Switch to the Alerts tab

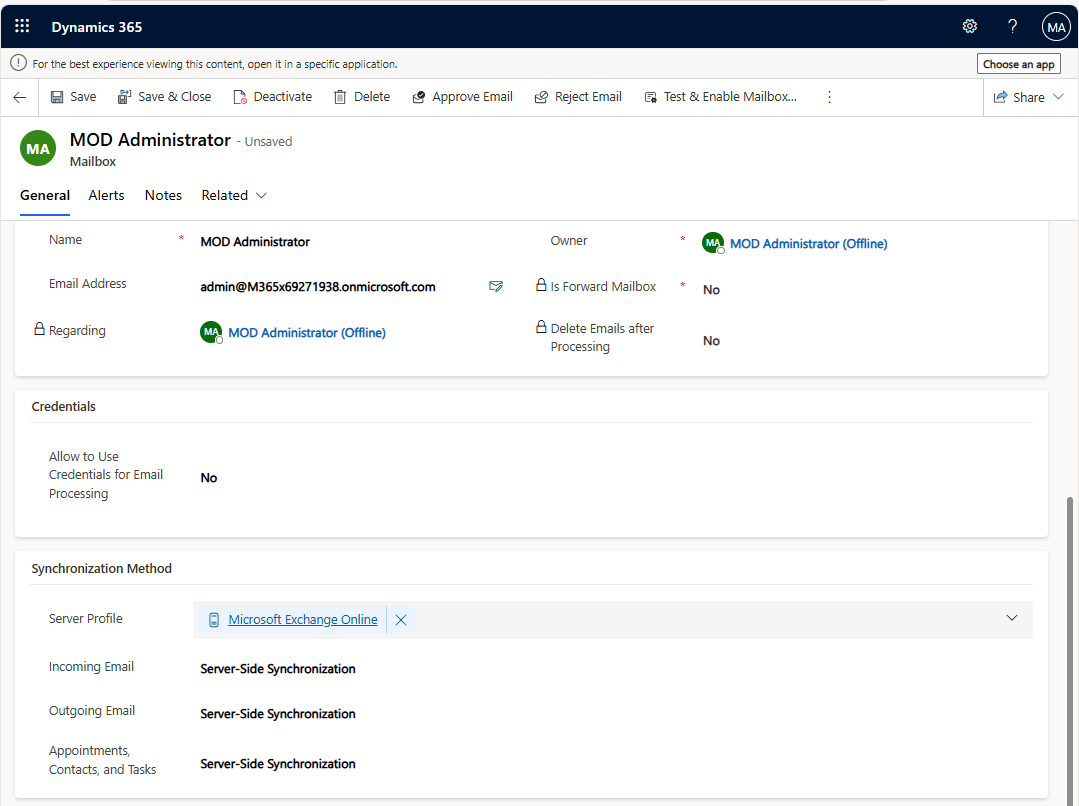106,195
